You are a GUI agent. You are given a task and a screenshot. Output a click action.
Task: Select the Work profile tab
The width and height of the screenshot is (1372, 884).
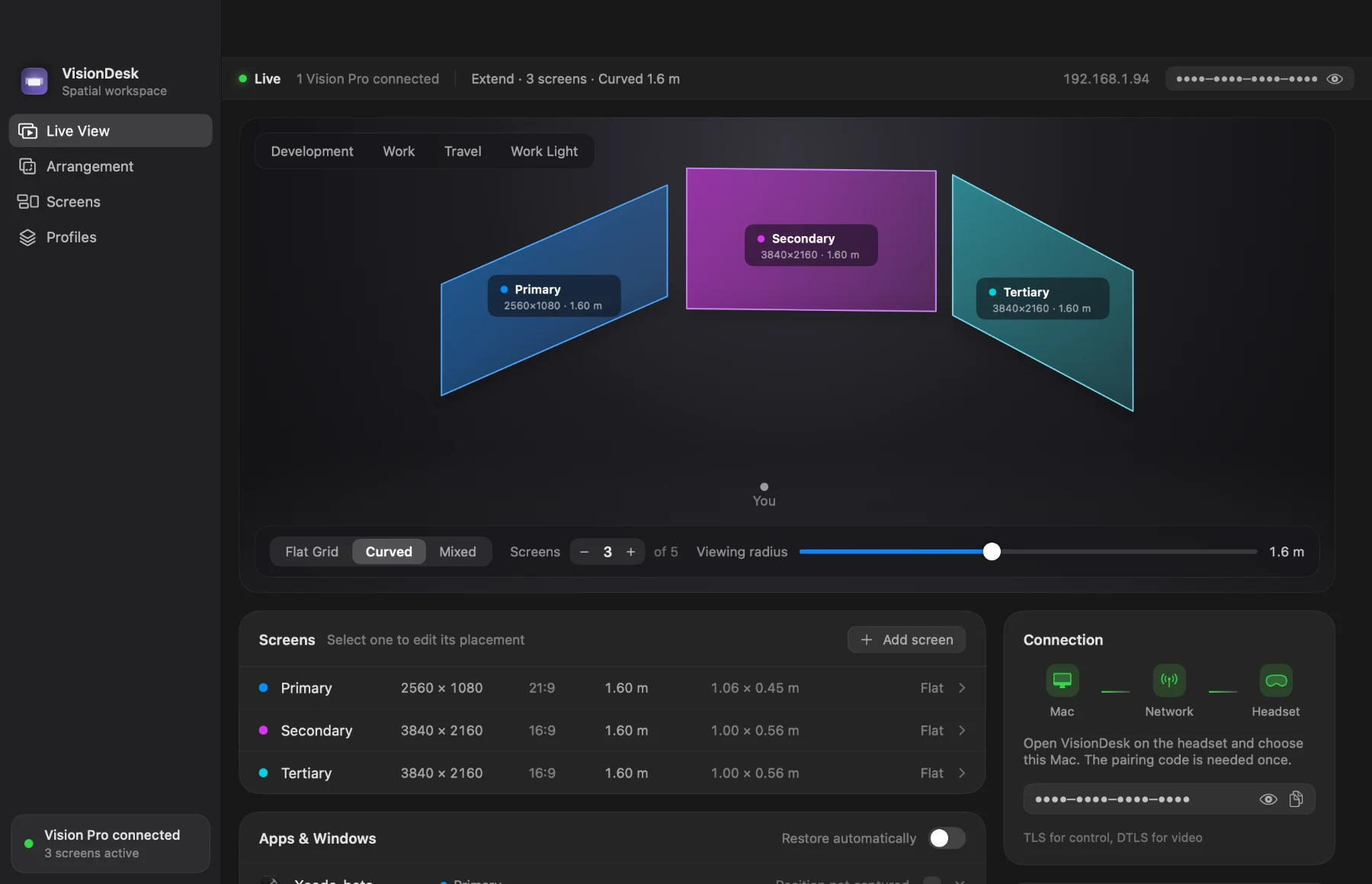point(399,151)
